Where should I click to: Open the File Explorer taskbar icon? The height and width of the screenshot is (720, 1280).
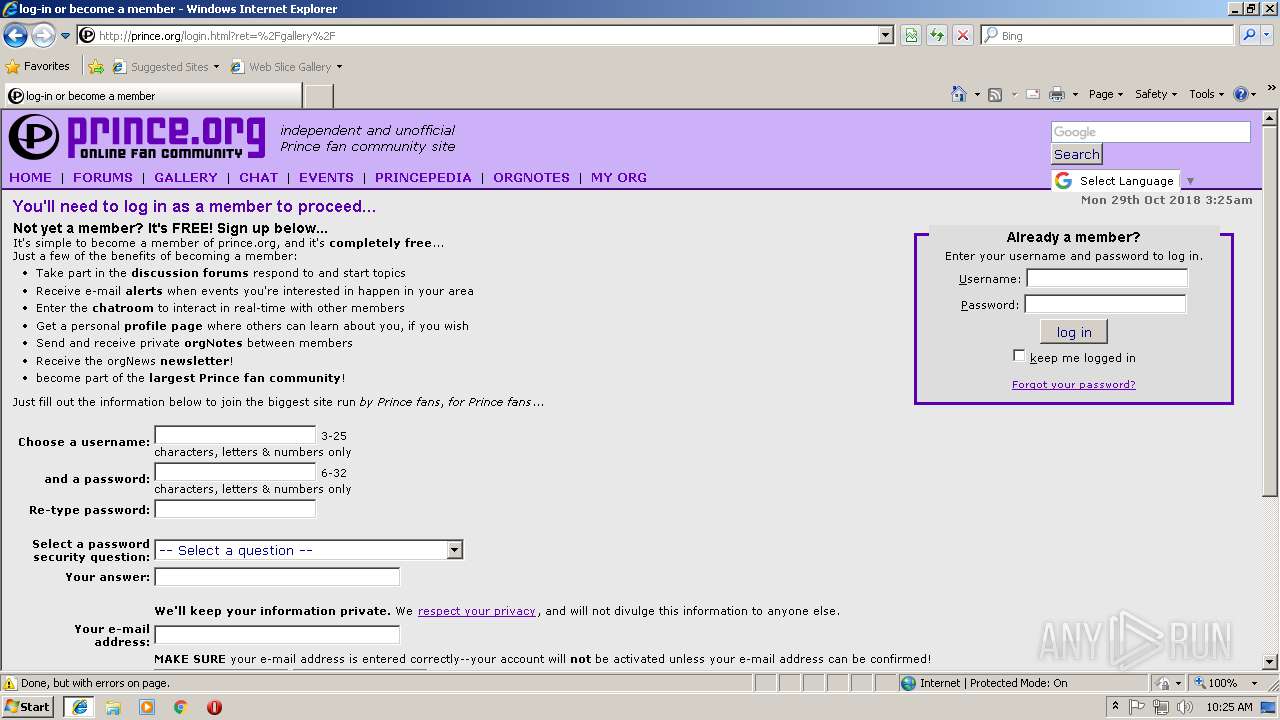pyautogui.click(x=113, y=706)
